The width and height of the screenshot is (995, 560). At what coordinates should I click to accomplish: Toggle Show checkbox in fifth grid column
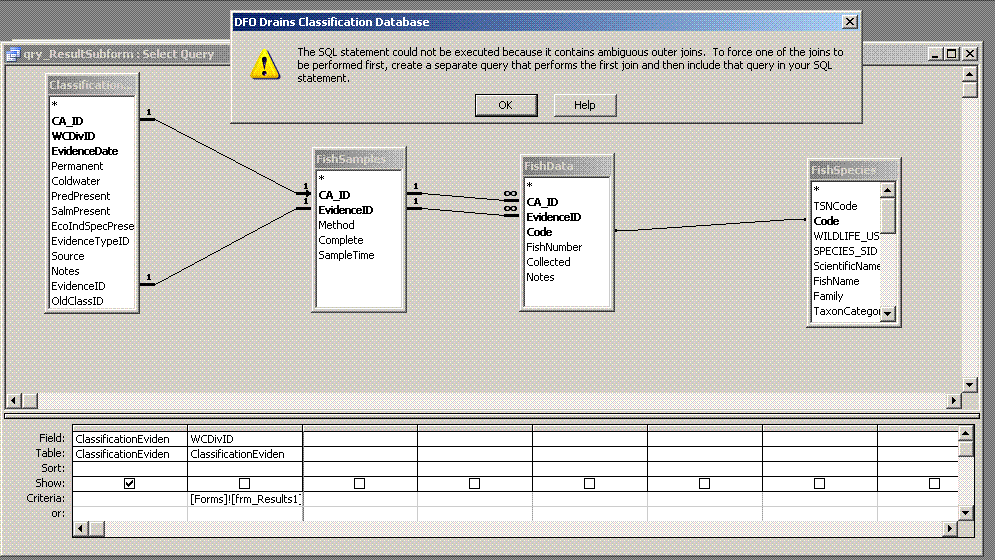click(x=590, y=483)
